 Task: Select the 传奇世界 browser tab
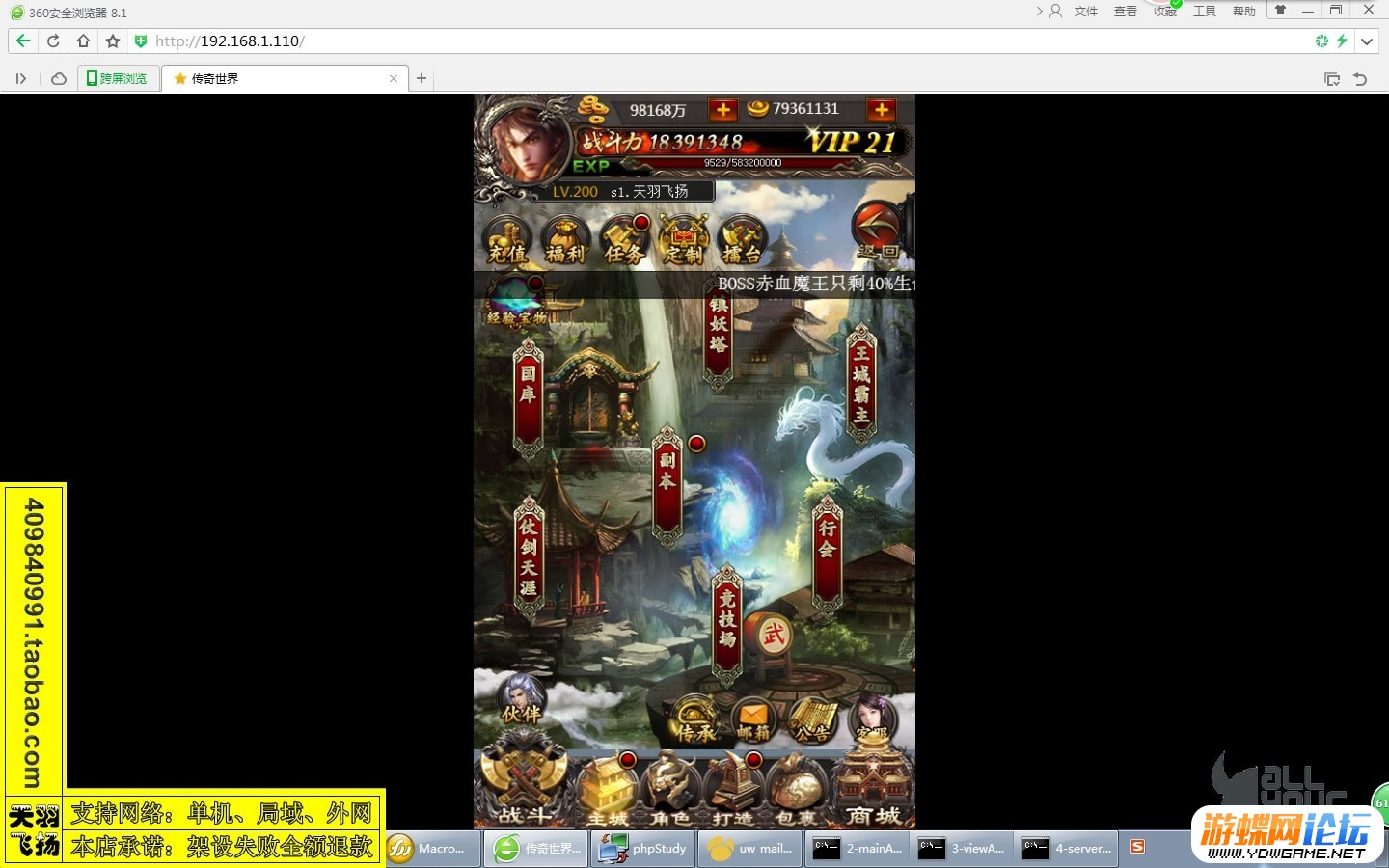click(x=285, y=78)
